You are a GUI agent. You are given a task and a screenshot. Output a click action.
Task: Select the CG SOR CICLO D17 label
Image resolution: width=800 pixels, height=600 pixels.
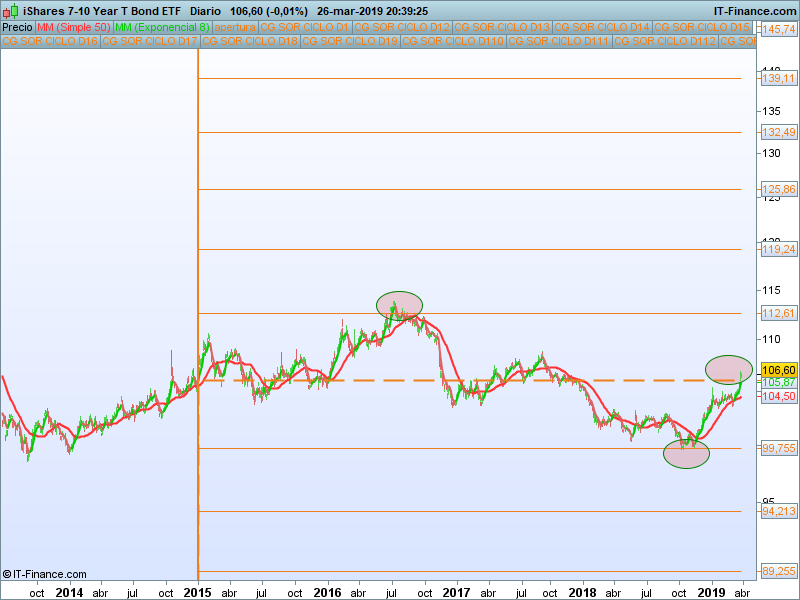point(149,42)
